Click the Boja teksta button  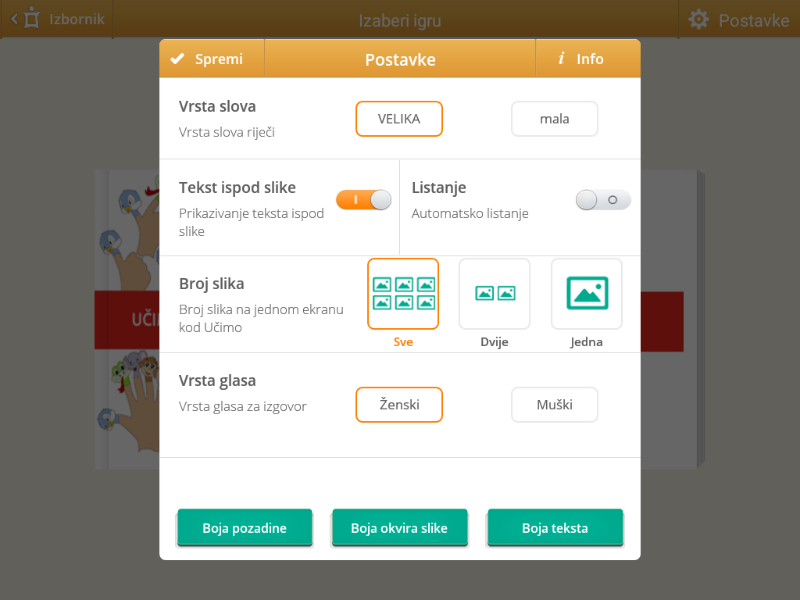(x=555, y=528)
